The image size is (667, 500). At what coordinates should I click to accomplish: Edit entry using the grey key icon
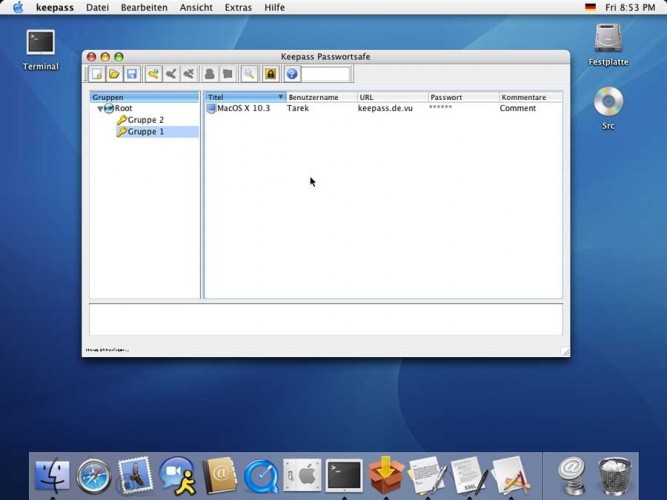171,74
